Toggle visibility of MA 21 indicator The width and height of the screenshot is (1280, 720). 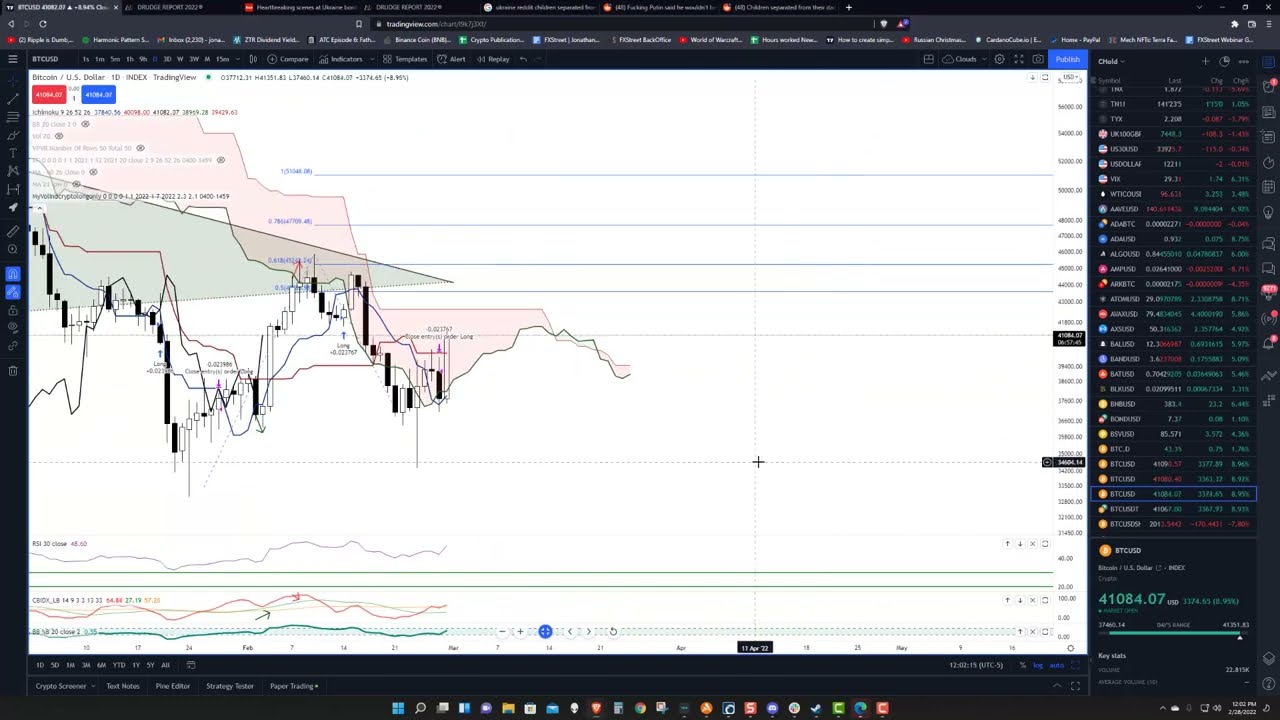click(76, 184)
